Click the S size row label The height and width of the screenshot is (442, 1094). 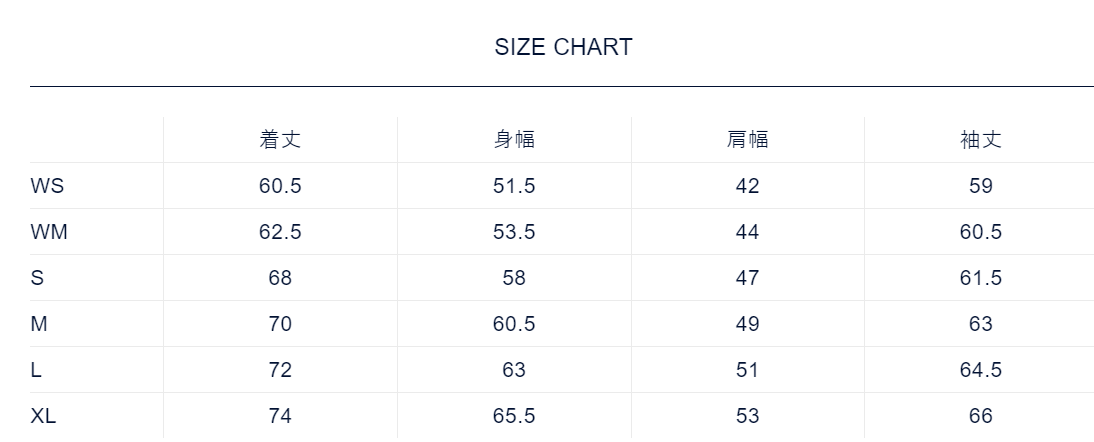pos(37,278)
